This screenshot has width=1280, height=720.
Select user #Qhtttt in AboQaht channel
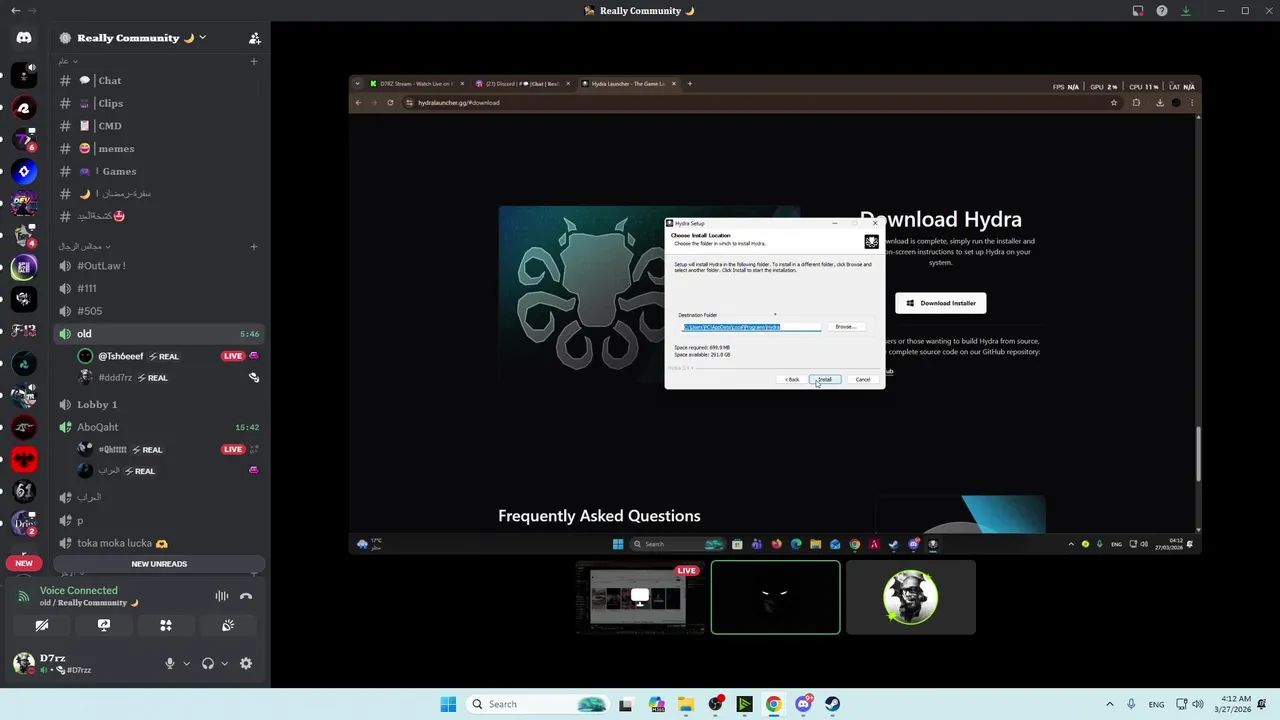[168, 449]
